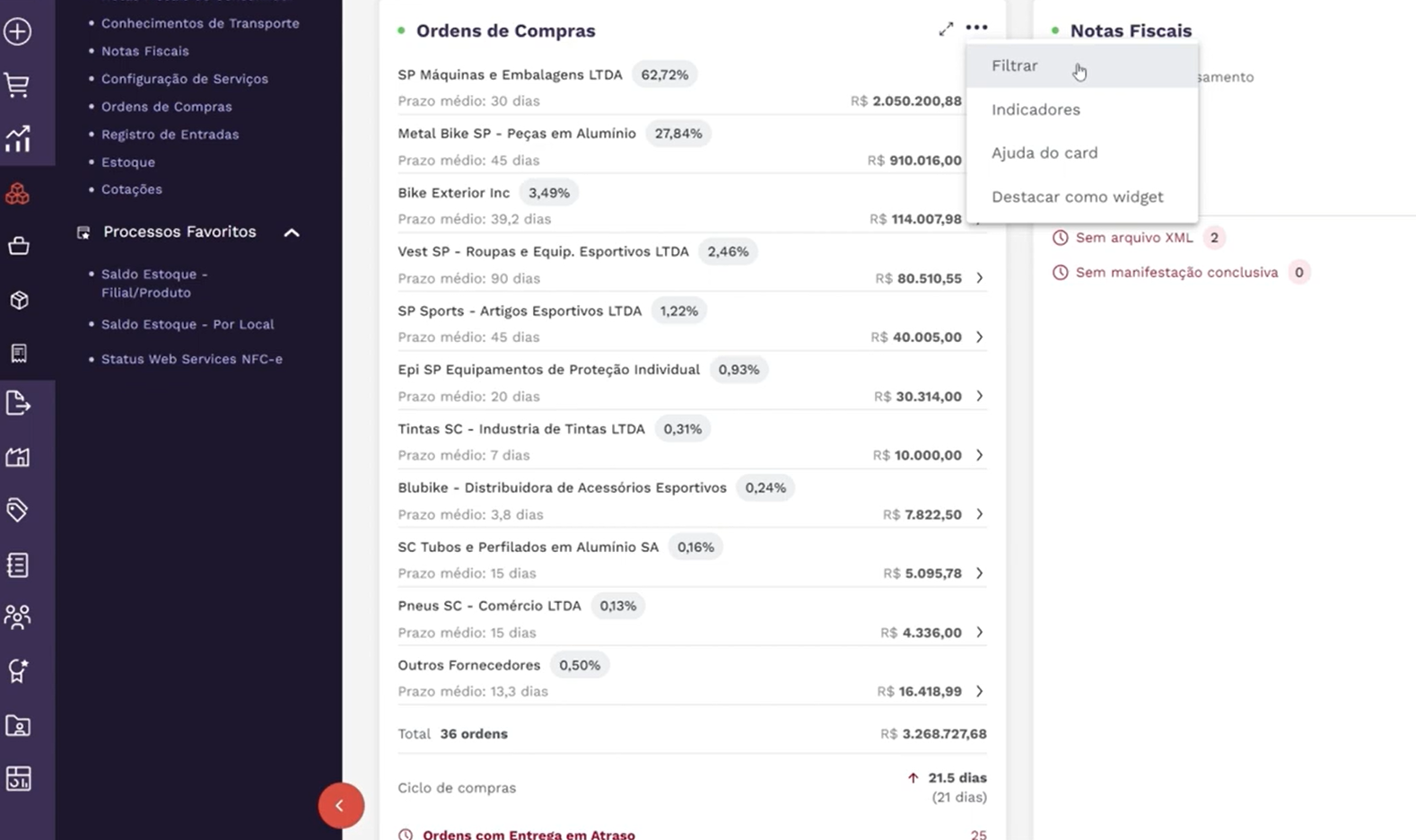Collapse the Processos Favoritos section
Image resolution: width=1416 pixels, height=840 pixels.
click(x=292, y=232)
